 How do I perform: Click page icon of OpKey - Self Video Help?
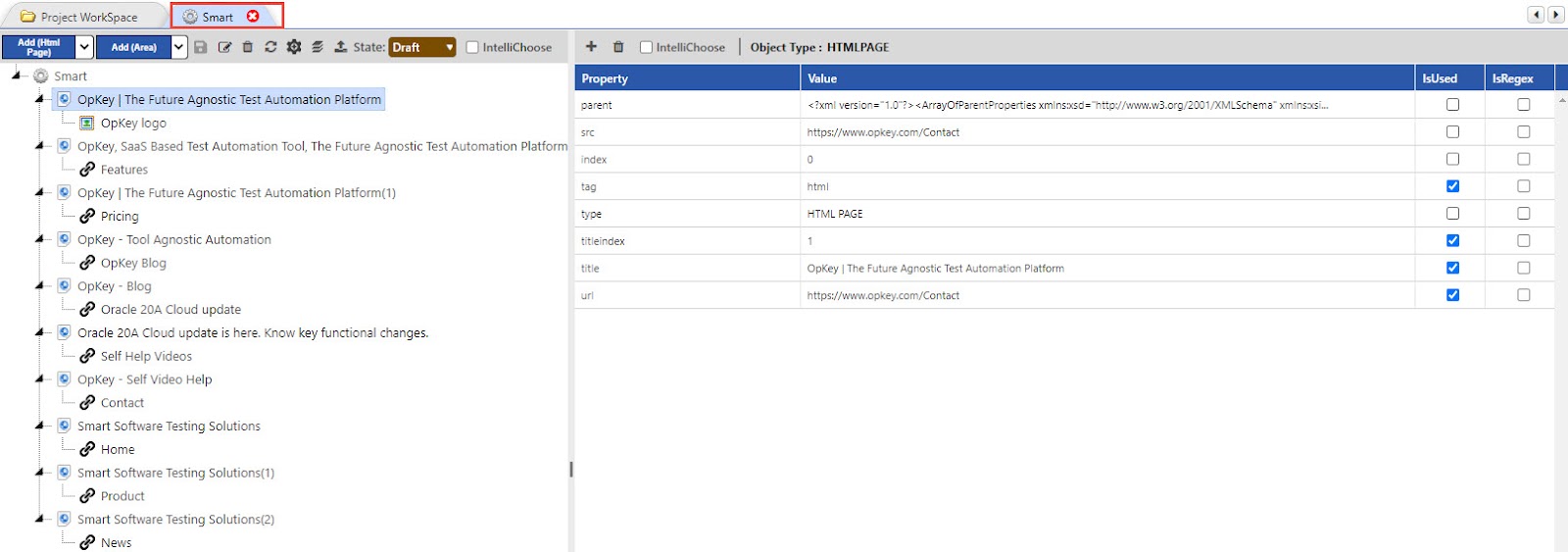point(64,379)
